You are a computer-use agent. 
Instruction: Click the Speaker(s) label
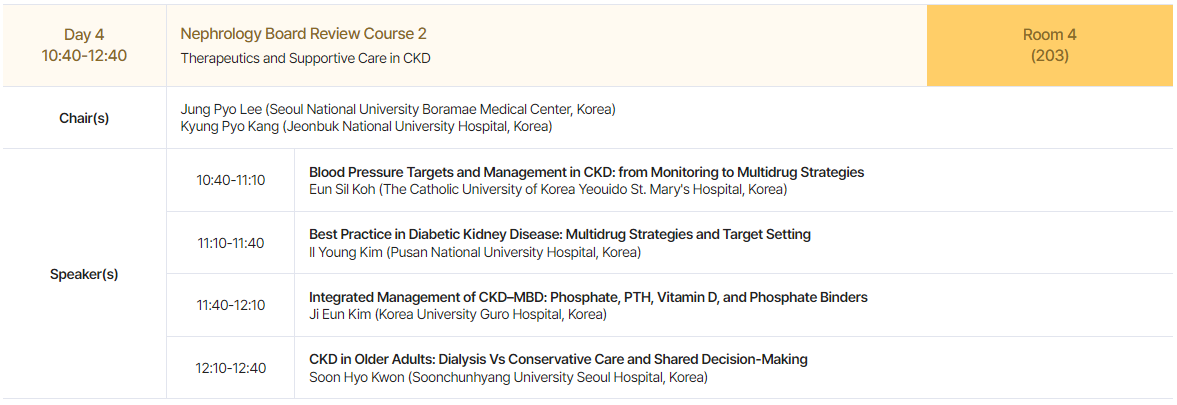tap(84, 274)
